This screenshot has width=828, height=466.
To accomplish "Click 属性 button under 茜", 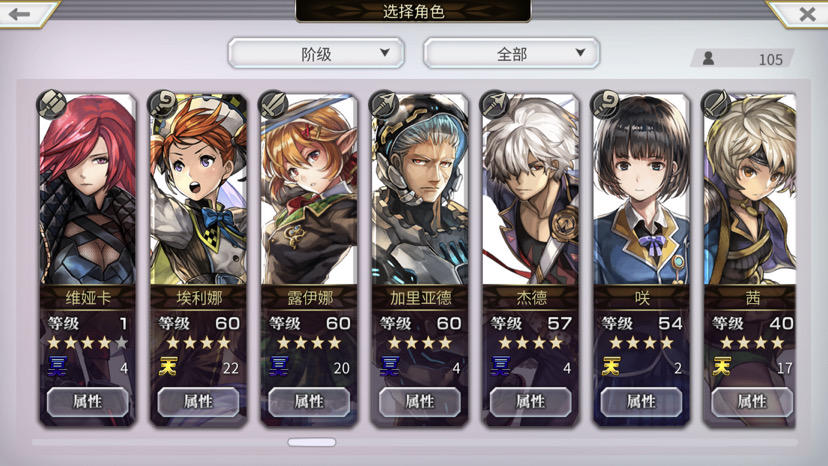I will pyautogui.click(x=752, y=402).
